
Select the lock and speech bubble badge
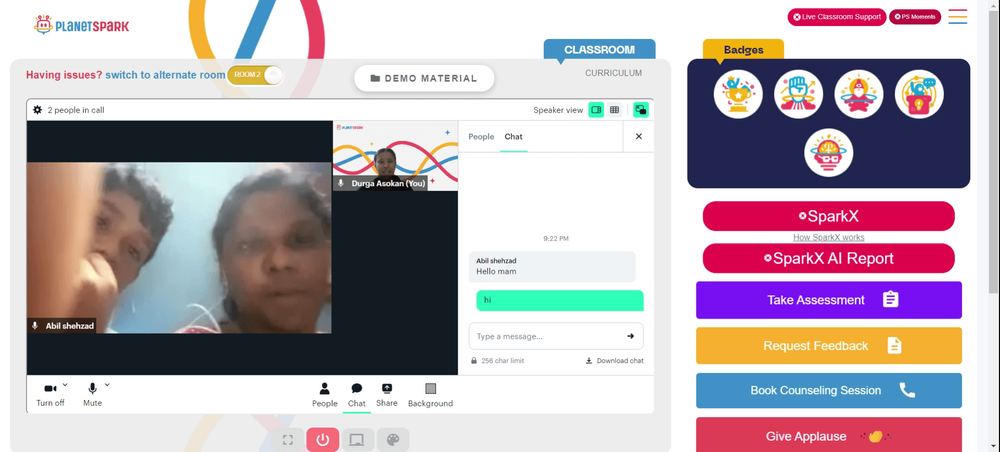pos(919,94)
